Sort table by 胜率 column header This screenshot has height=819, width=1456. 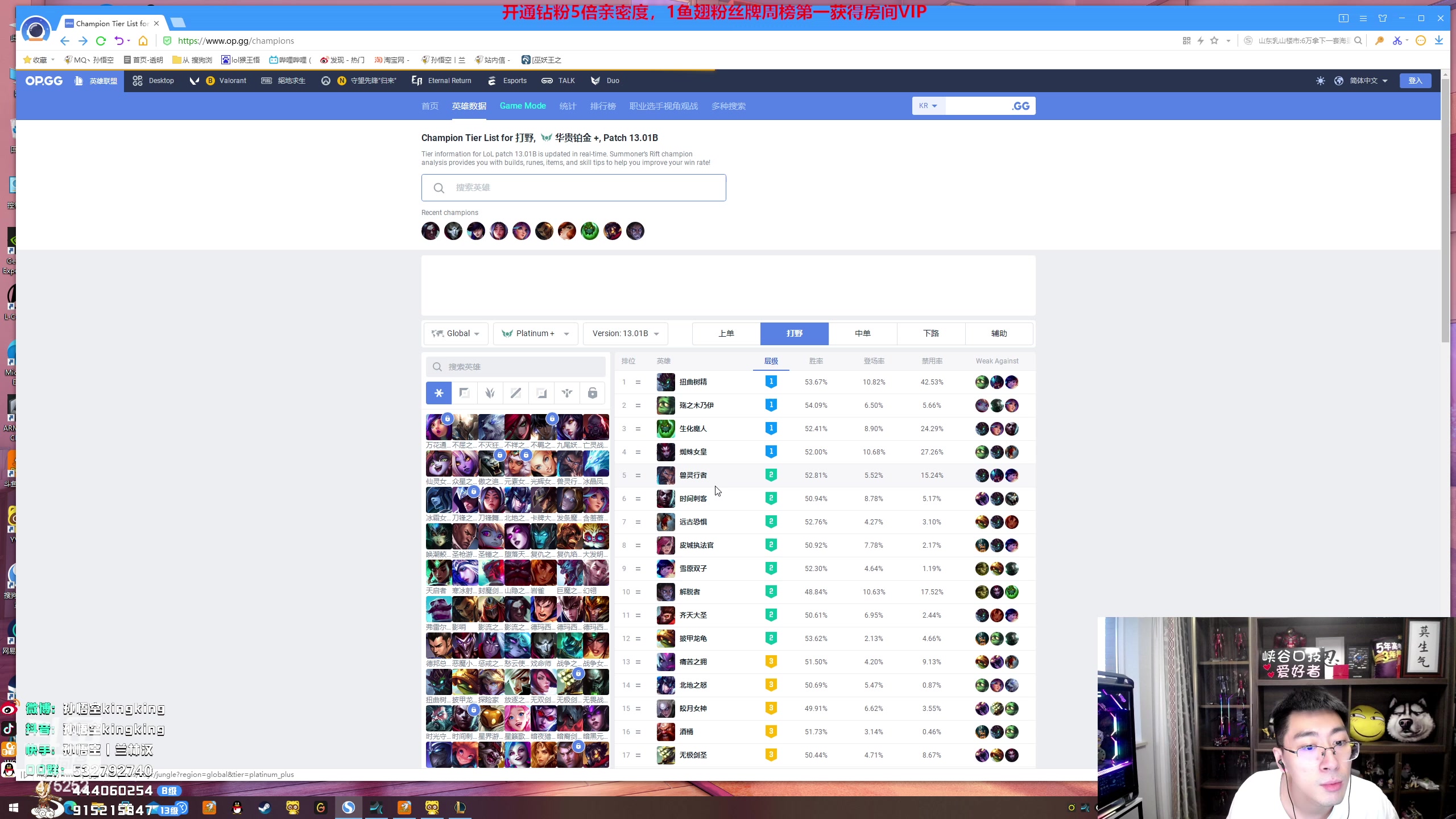tap(816, 361)
